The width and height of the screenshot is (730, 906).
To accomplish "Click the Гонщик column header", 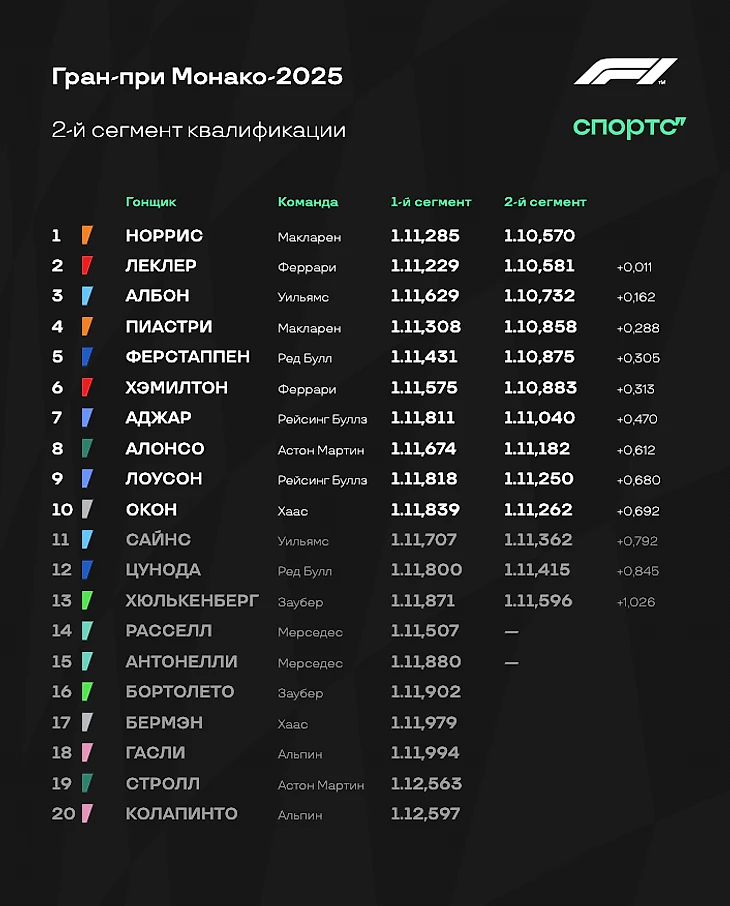I will [151, 202].
